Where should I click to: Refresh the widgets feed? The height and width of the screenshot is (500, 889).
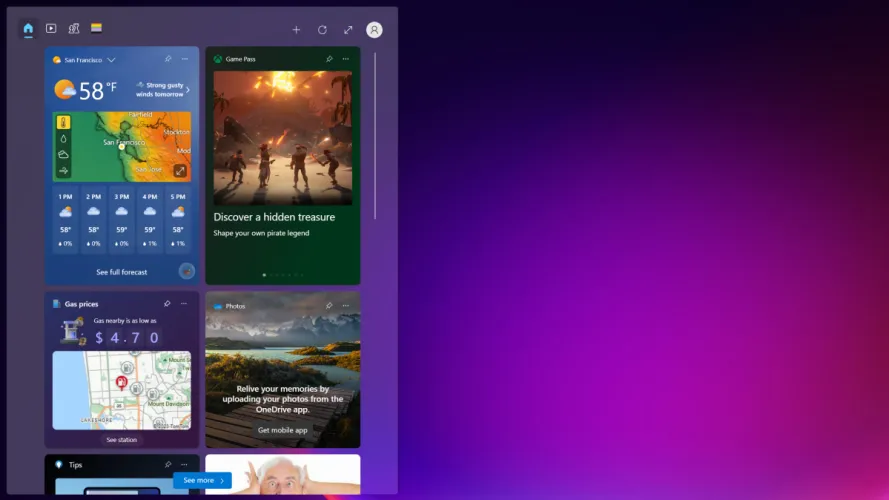[x=322, y=30]
